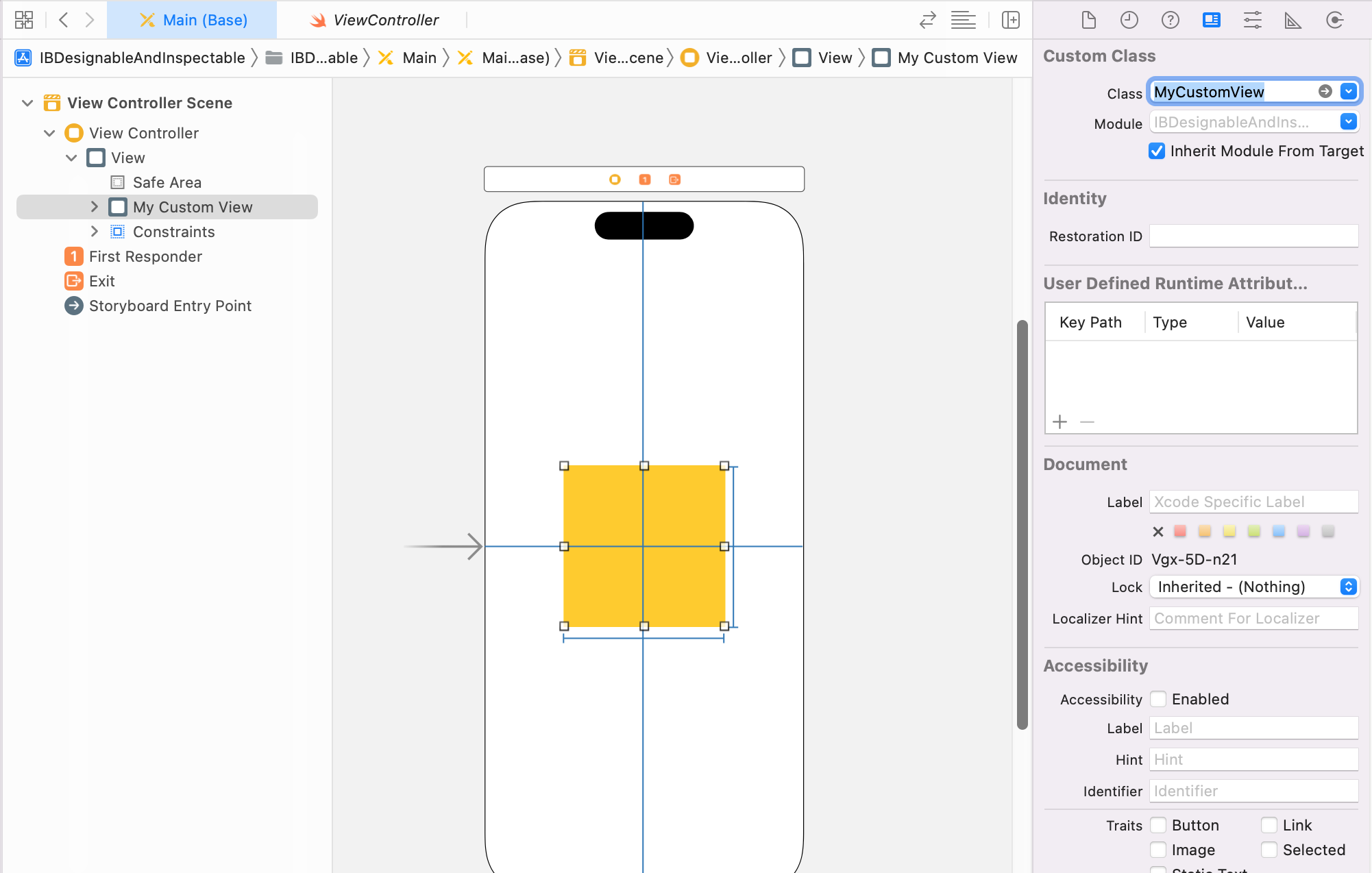The height and width of the screenshot is (873, 1372).
Task: Click the add editor on right icon
Action: click(x=1011, y=20)
